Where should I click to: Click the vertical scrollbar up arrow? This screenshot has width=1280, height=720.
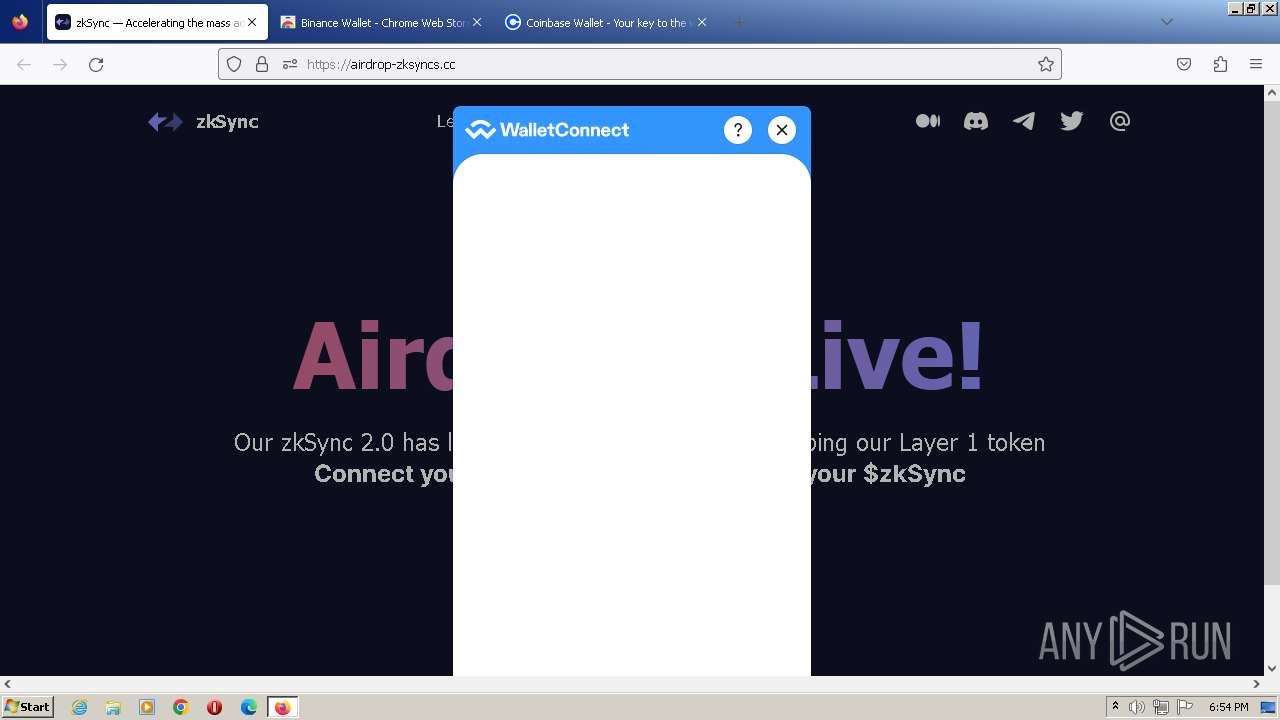(1272, 93)
